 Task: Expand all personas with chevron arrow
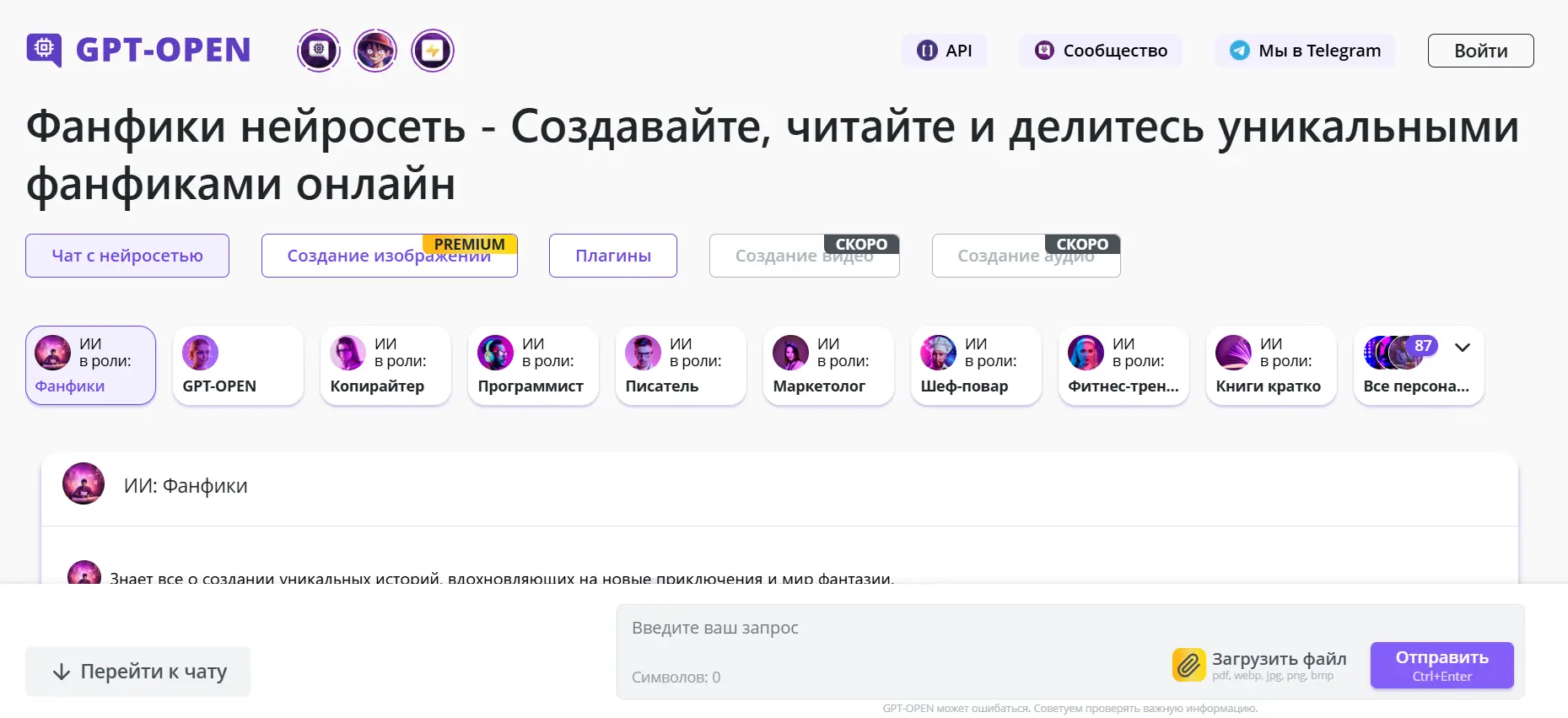pos(1463,347)
